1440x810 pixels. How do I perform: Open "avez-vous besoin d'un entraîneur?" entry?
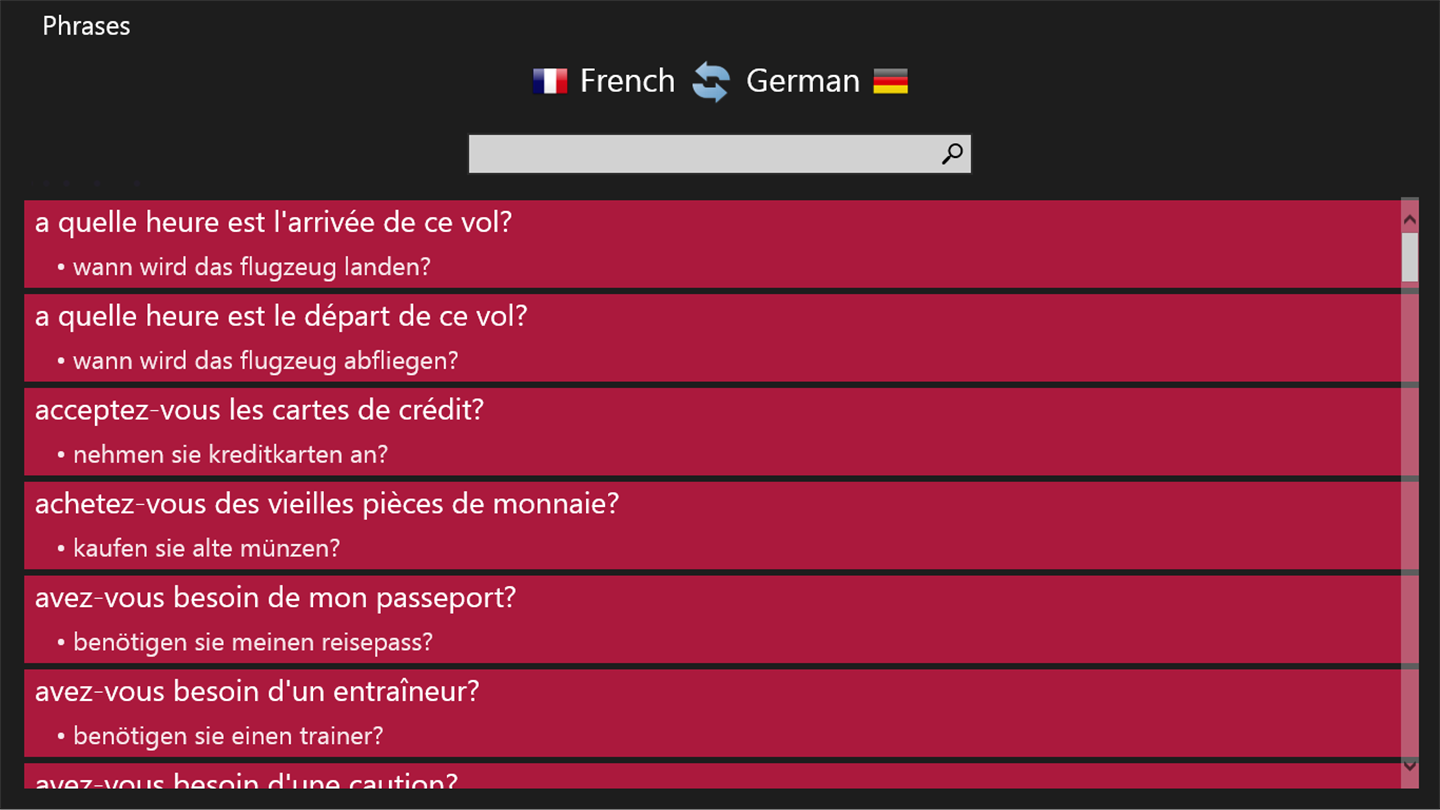(x=257, y=692)
